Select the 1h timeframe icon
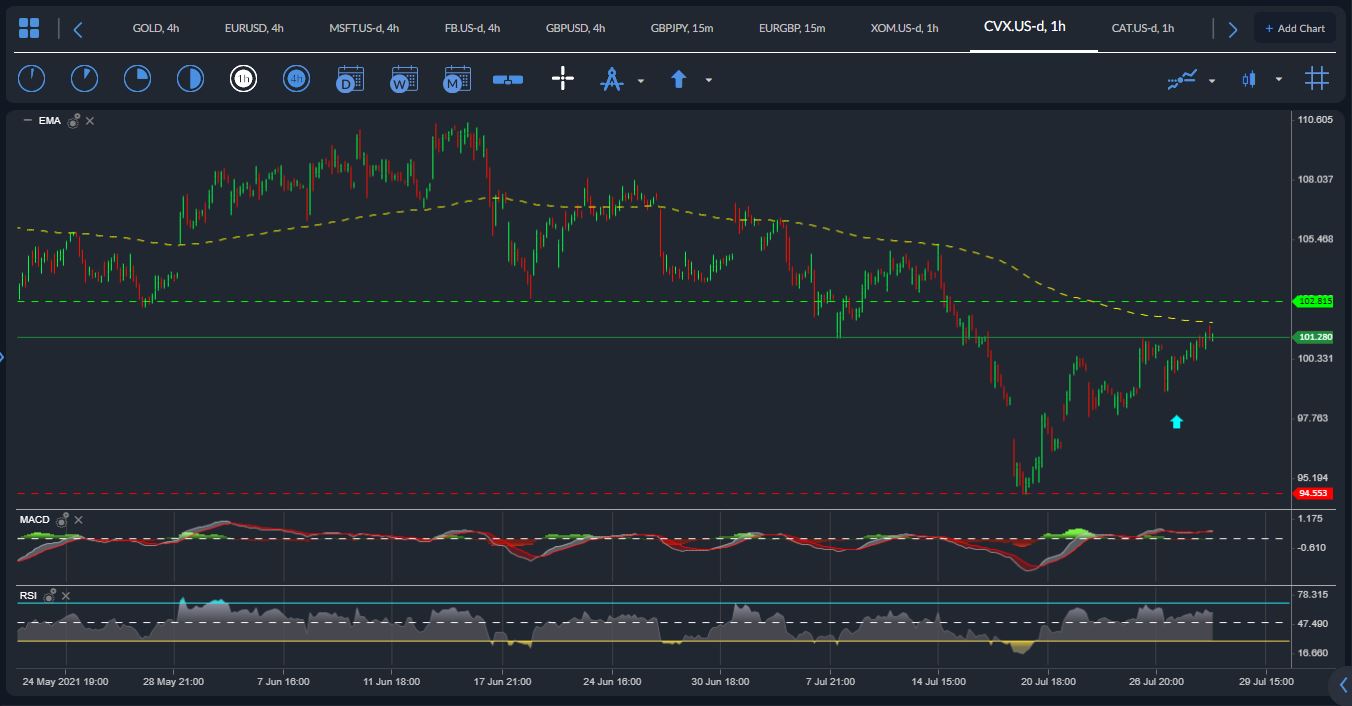 243,78
